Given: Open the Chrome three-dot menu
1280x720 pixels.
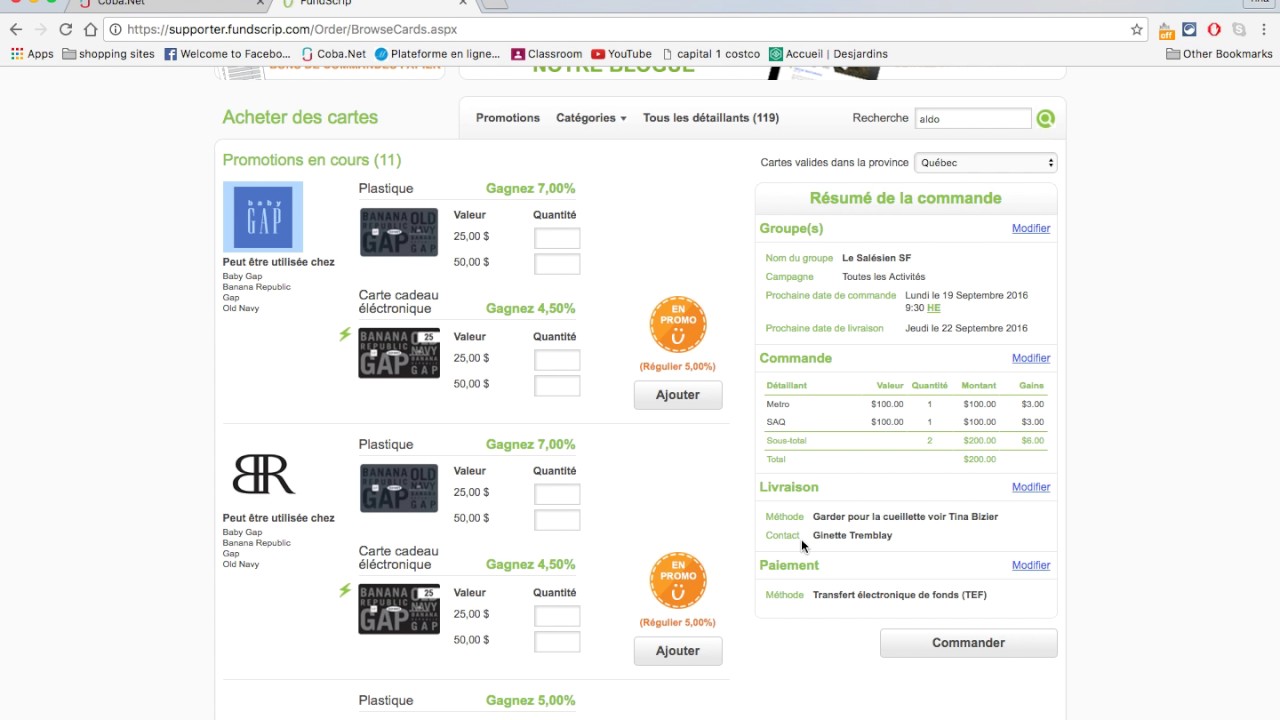Looking at the screenshot, I should pos(1264,30).
